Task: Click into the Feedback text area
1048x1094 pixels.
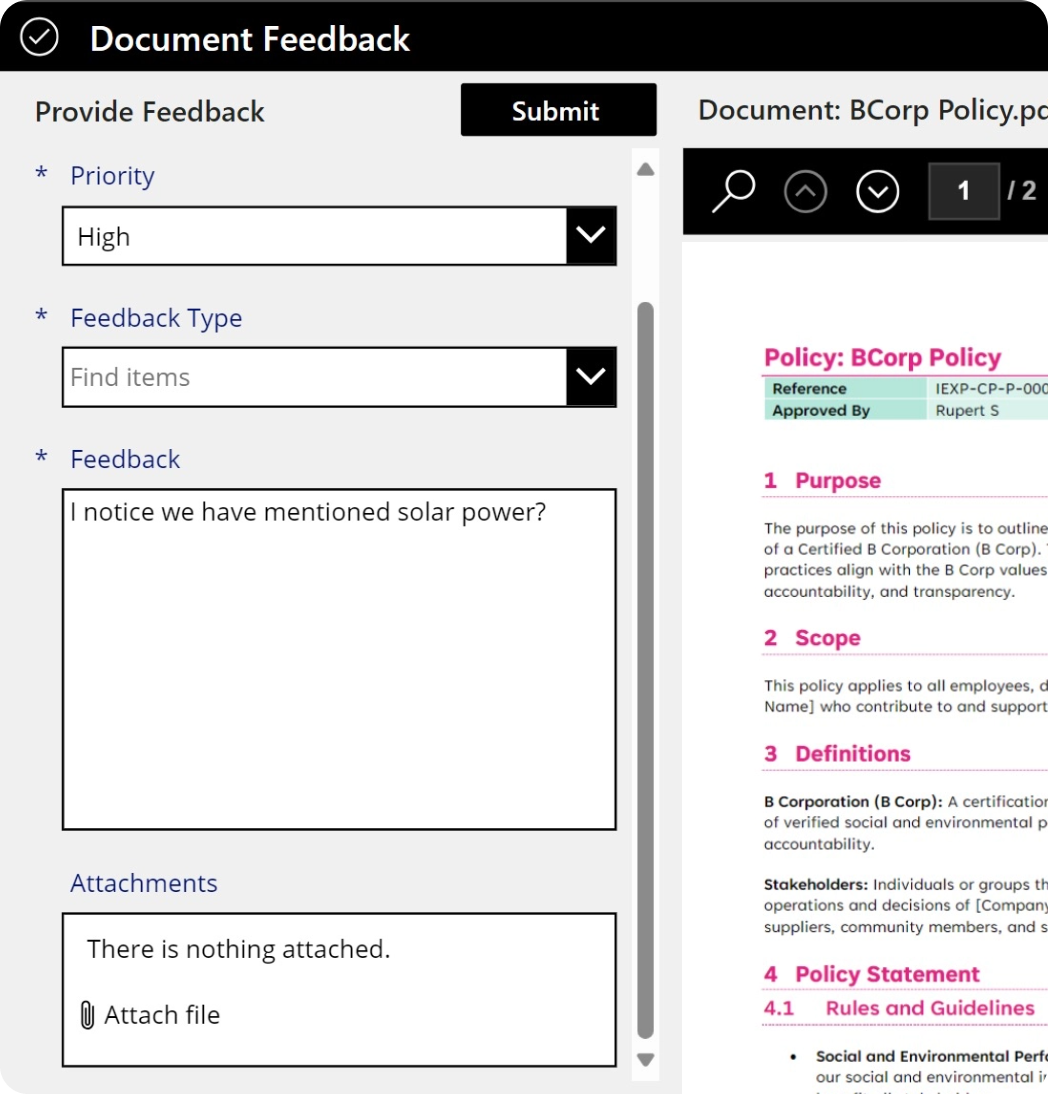Action: point(339,659)
